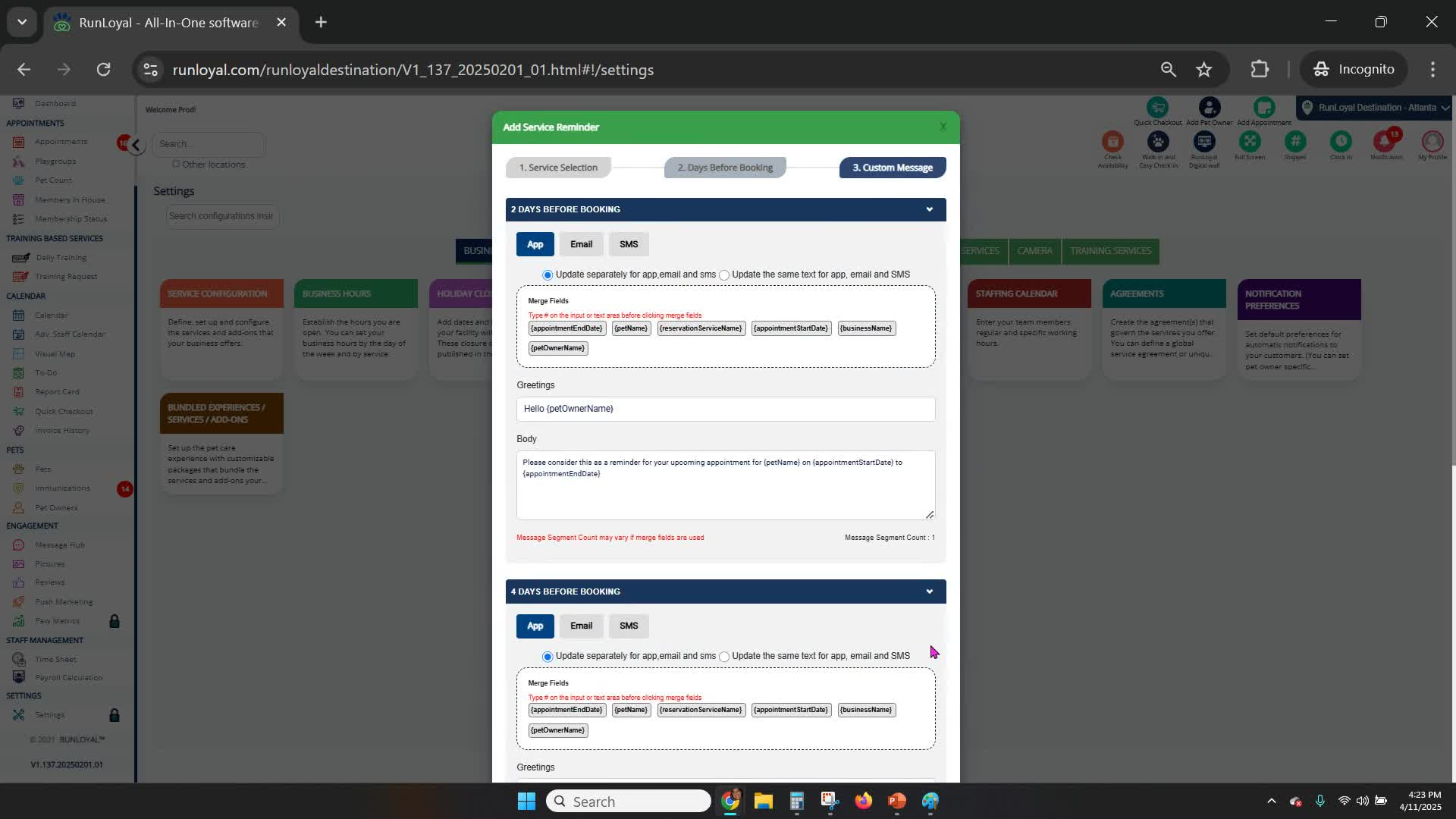The image size is (1456, 819).
Task: Switch to SMS tab in 4 days section
Action: (628, 626)
